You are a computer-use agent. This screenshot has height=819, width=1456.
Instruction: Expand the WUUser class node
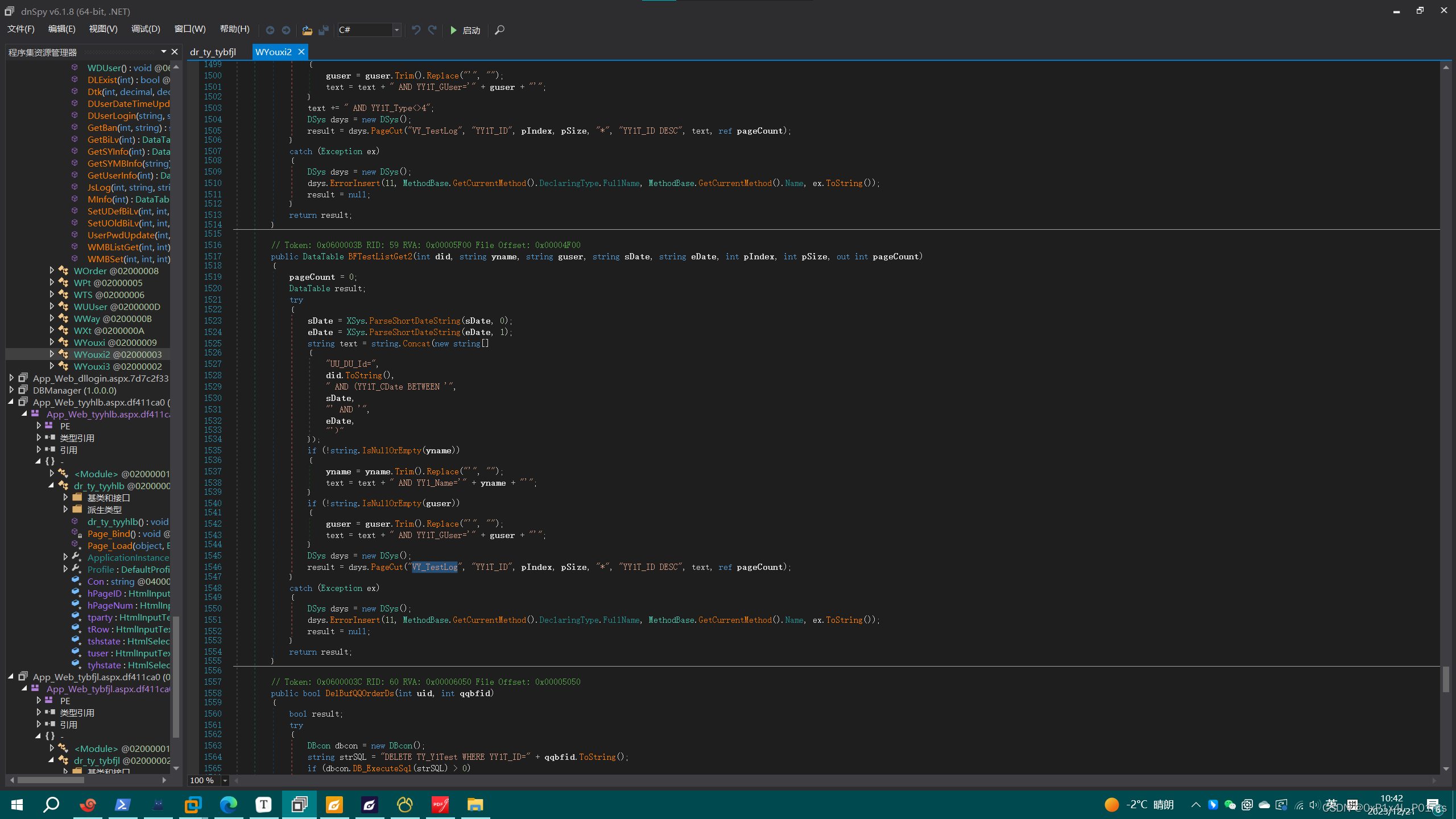(x=52, y=307)
